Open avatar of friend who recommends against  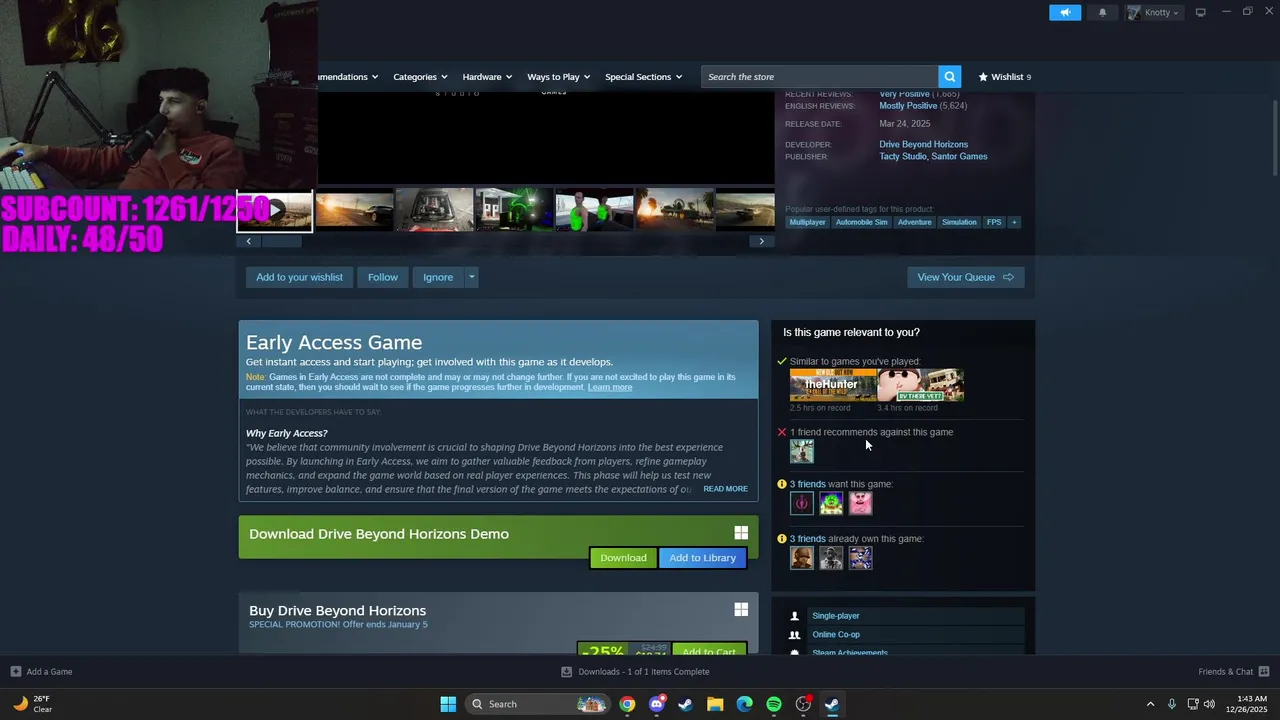coord(802,452)
